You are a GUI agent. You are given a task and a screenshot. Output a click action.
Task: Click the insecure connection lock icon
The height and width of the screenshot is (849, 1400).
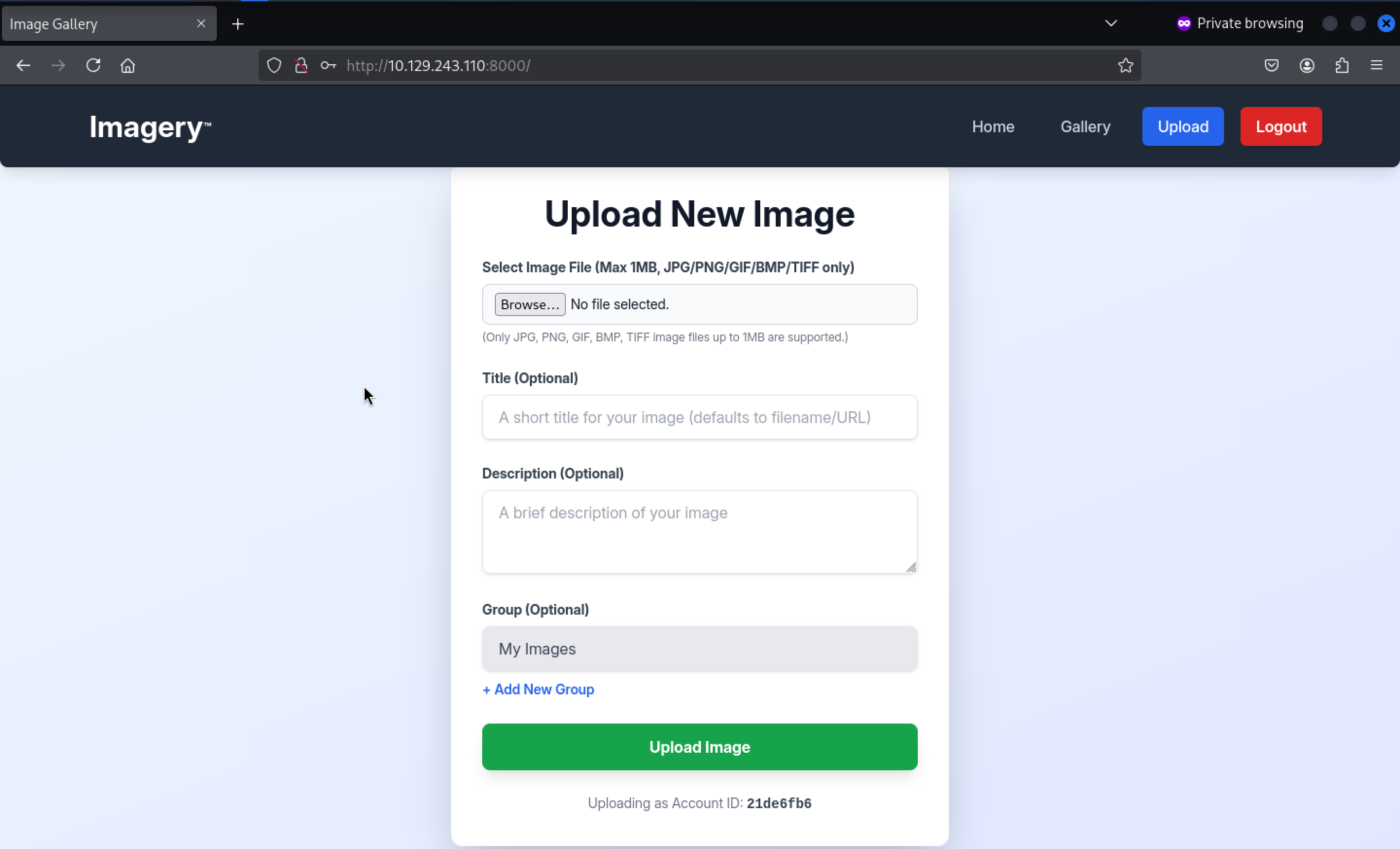tap(301, 65)
